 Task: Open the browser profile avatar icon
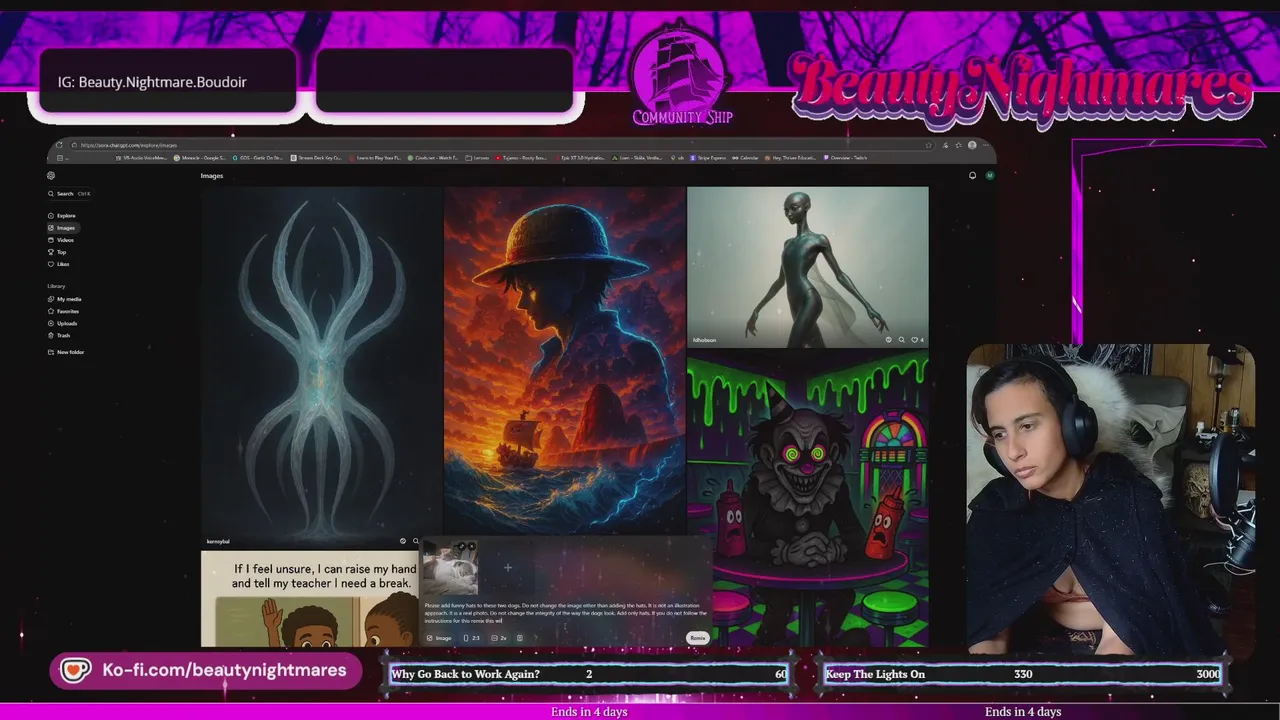[972, 145]
